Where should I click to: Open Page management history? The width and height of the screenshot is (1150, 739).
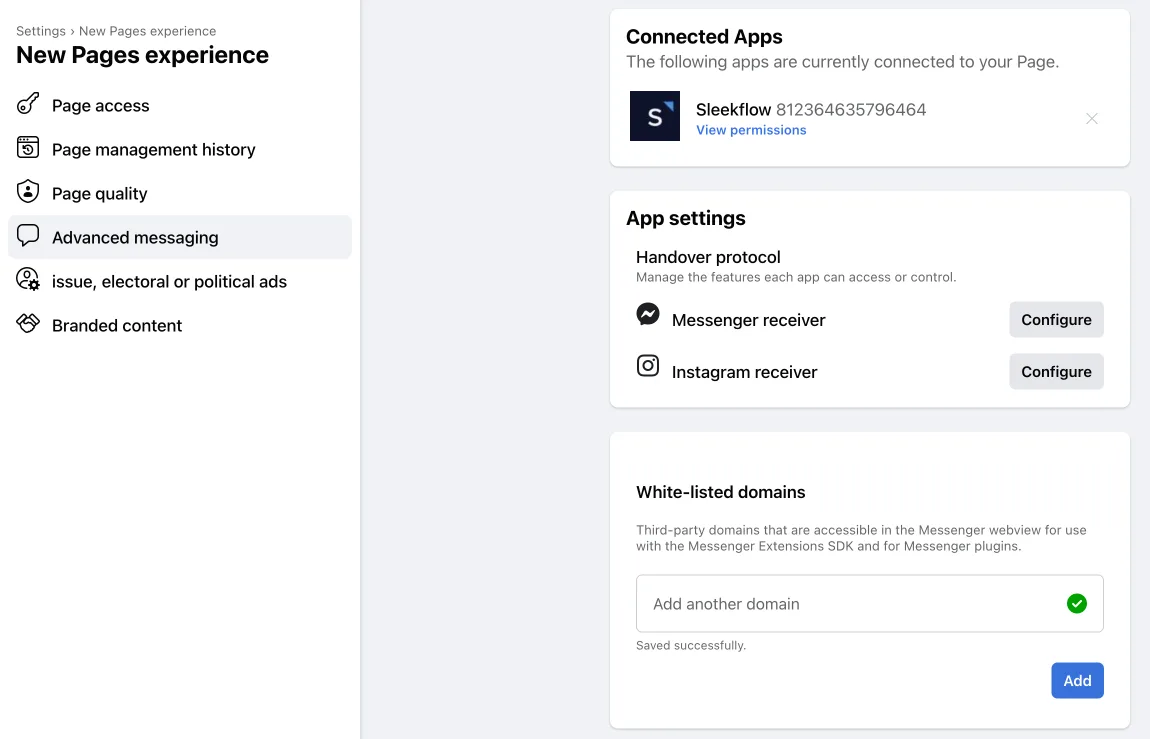tap(180, 150)
